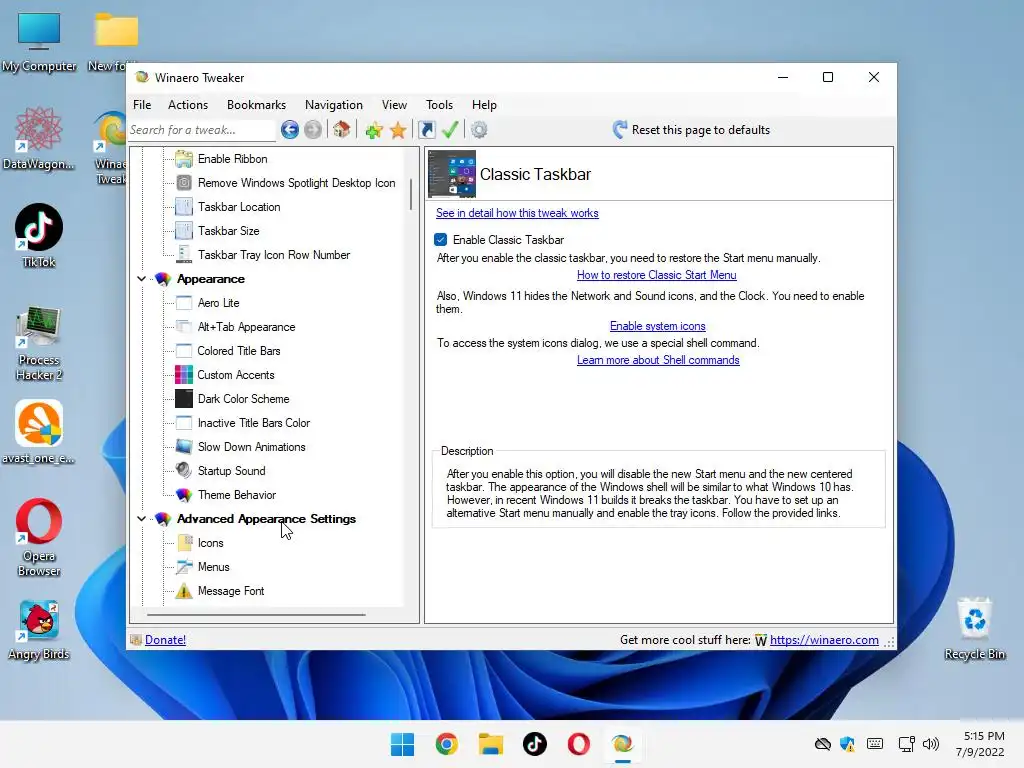Open TikTok from the taskbar
The height and width of the screenshot is (768, 1024).
pyautogui.click(x=534, y=744)
